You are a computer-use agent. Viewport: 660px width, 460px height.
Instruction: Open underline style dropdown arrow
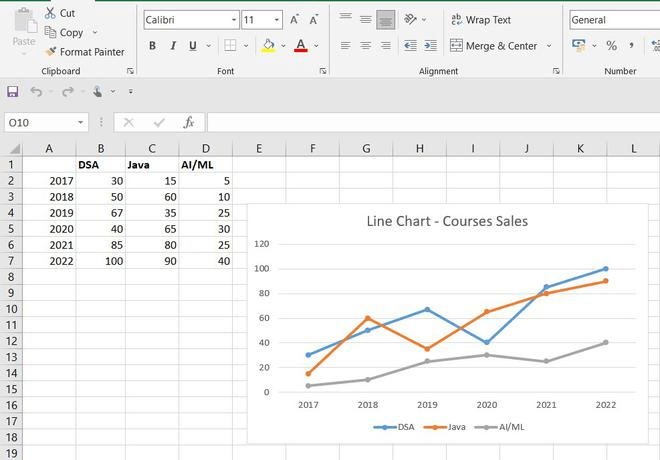(x=208, y=45)
